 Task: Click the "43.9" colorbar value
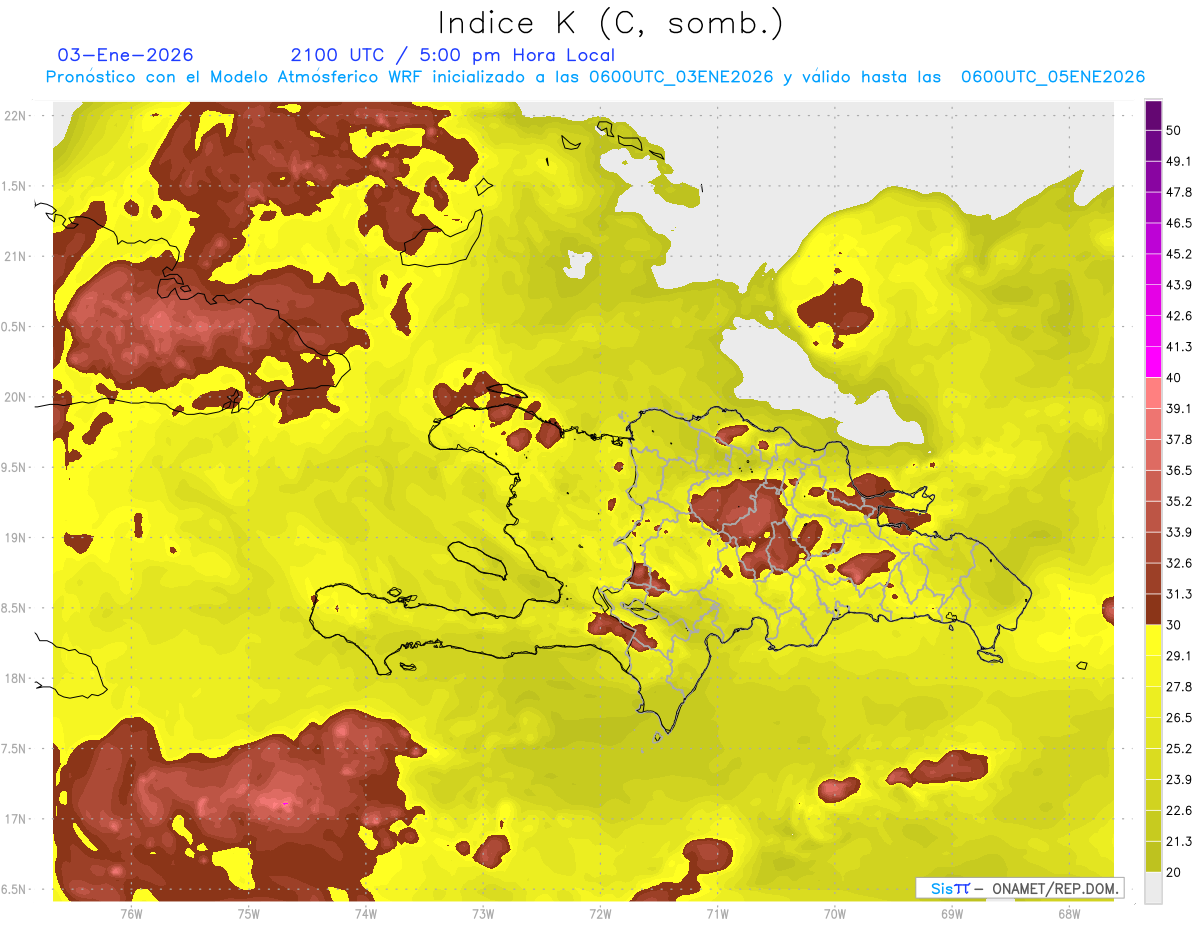tap(1180, 285)
